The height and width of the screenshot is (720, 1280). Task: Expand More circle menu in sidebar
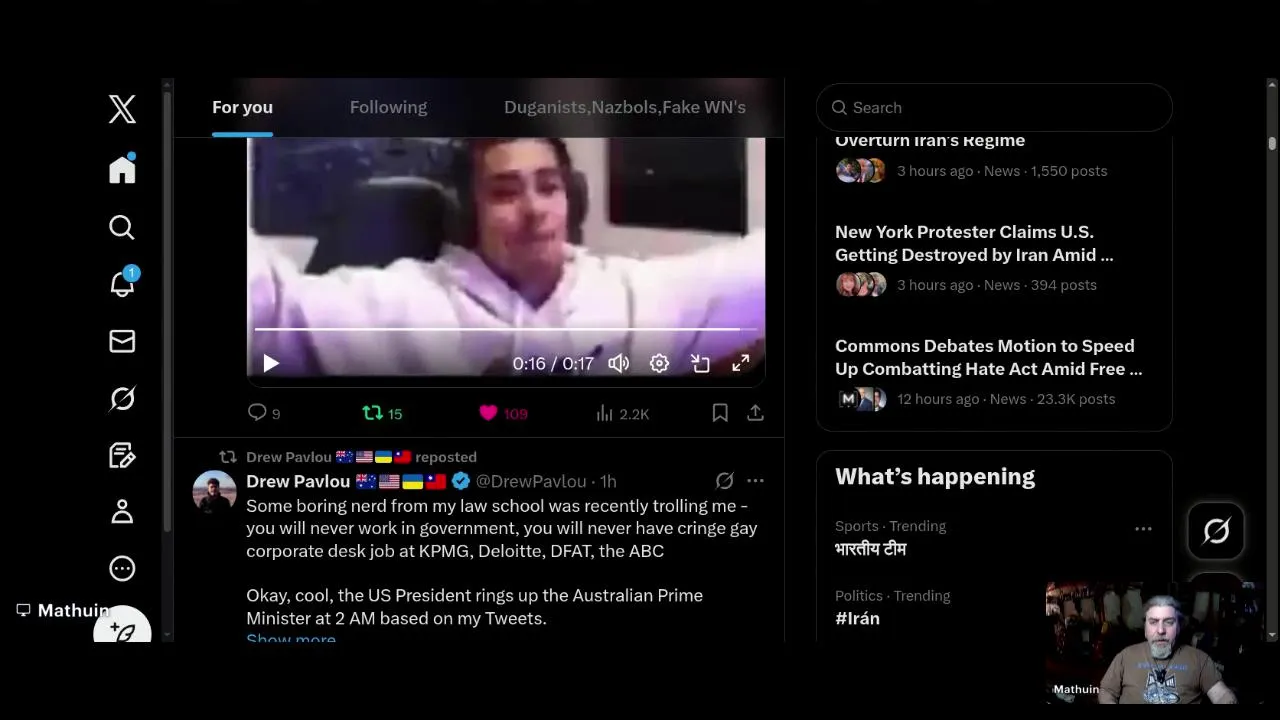122,569
